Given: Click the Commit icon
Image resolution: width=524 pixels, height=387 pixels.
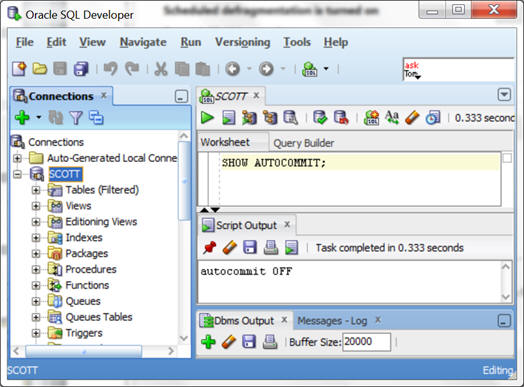Looking at the screenshot, I should pyautogui.click(x=320, y=118).
